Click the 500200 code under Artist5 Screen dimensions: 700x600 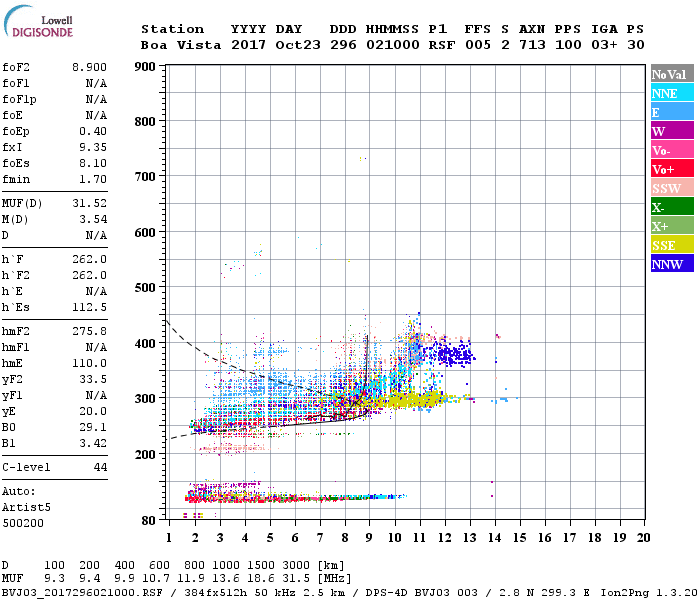tap(23, 523)
